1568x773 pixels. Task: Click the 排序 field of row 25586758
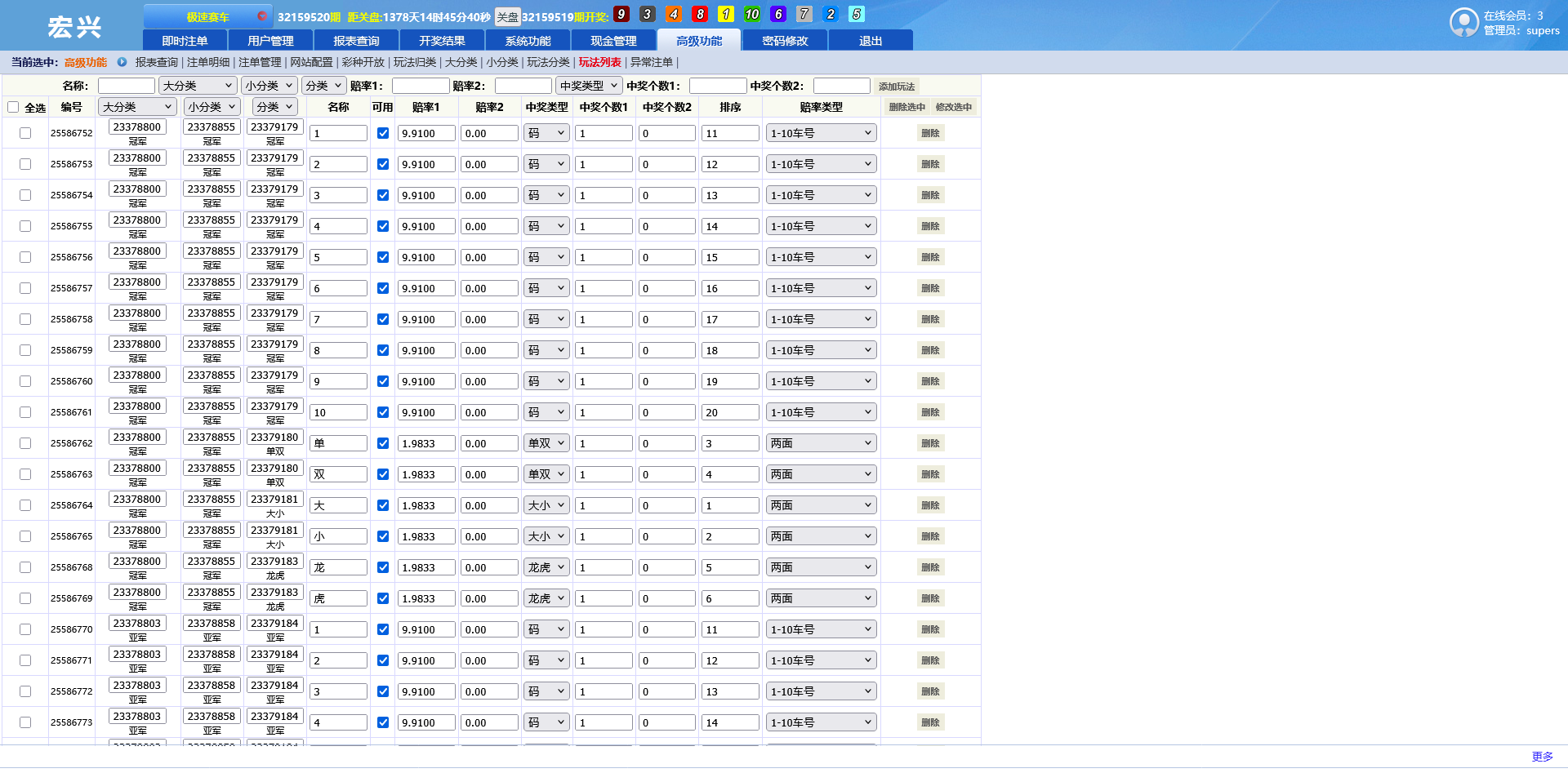(x=730, y=319)
